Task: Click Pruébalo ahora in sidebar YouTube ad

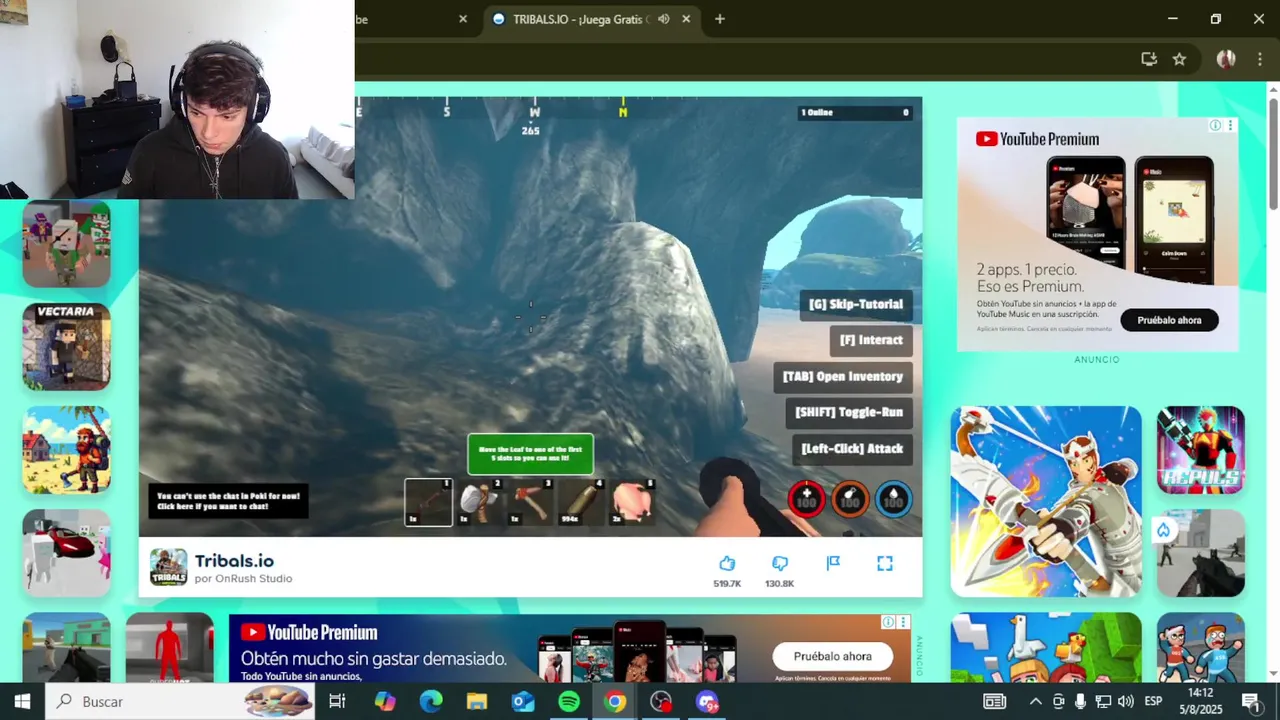Action: pyautogui.click(x=1169, y=320)
